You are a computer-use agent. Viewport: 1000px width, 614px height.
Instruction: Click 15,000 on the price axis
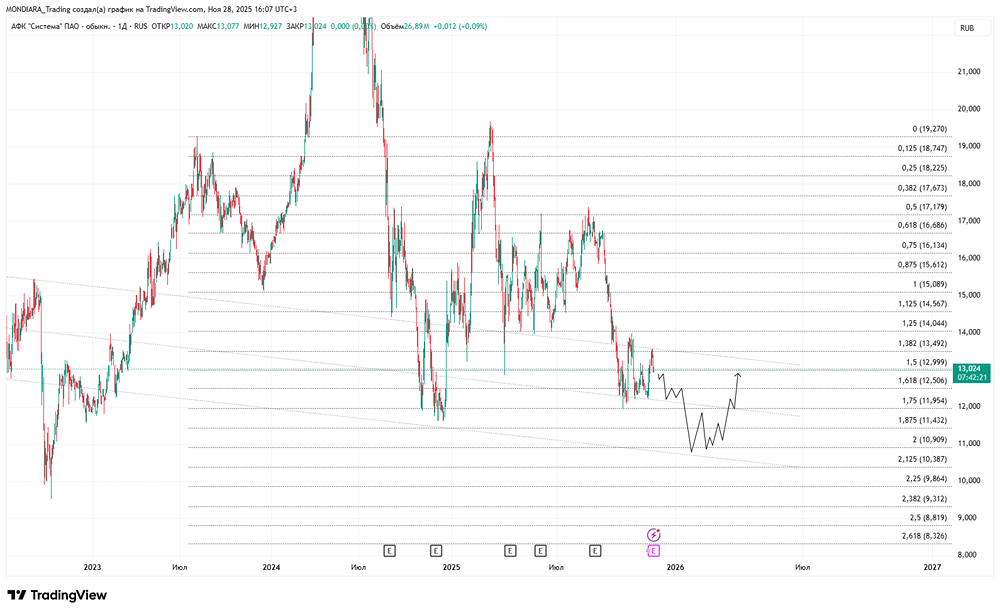pos(969,295)
